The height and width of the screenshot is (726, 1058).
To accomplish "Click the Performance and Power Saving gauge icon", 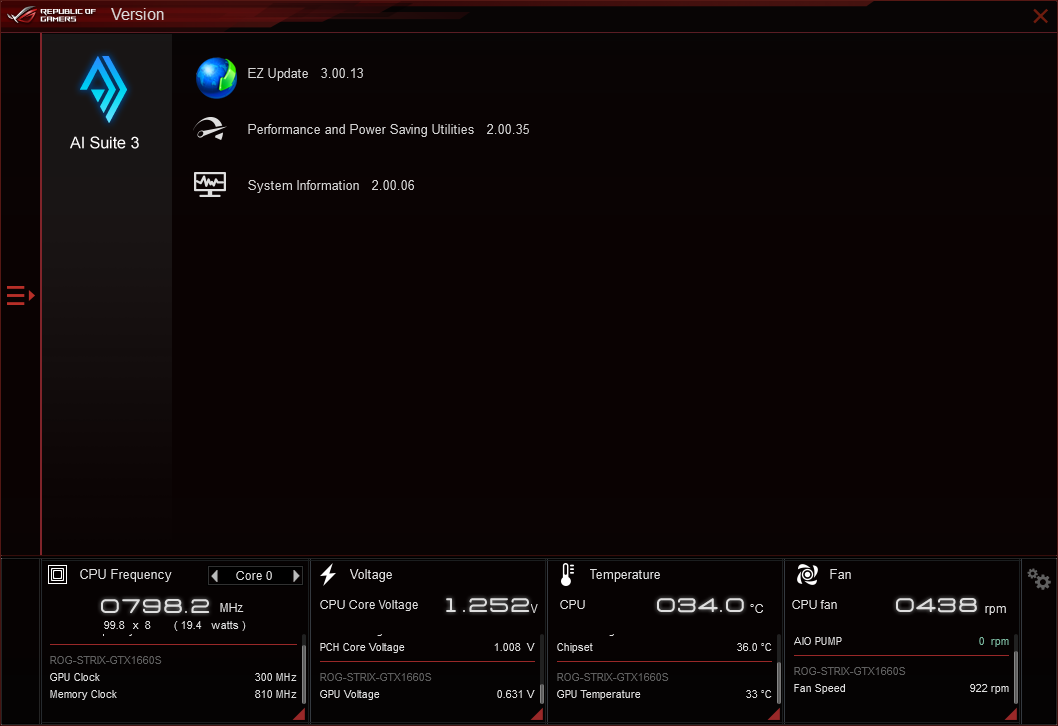I will pos(210,128).
